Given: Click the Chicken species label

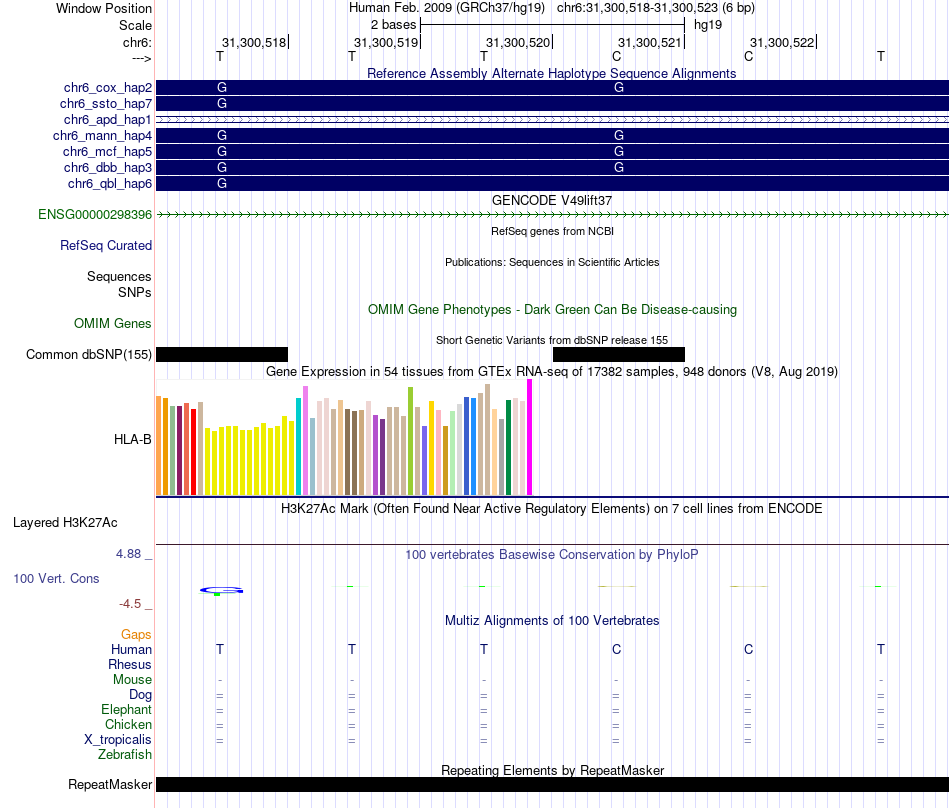Looking at the screenshot, I should click(x=128, y=724).
